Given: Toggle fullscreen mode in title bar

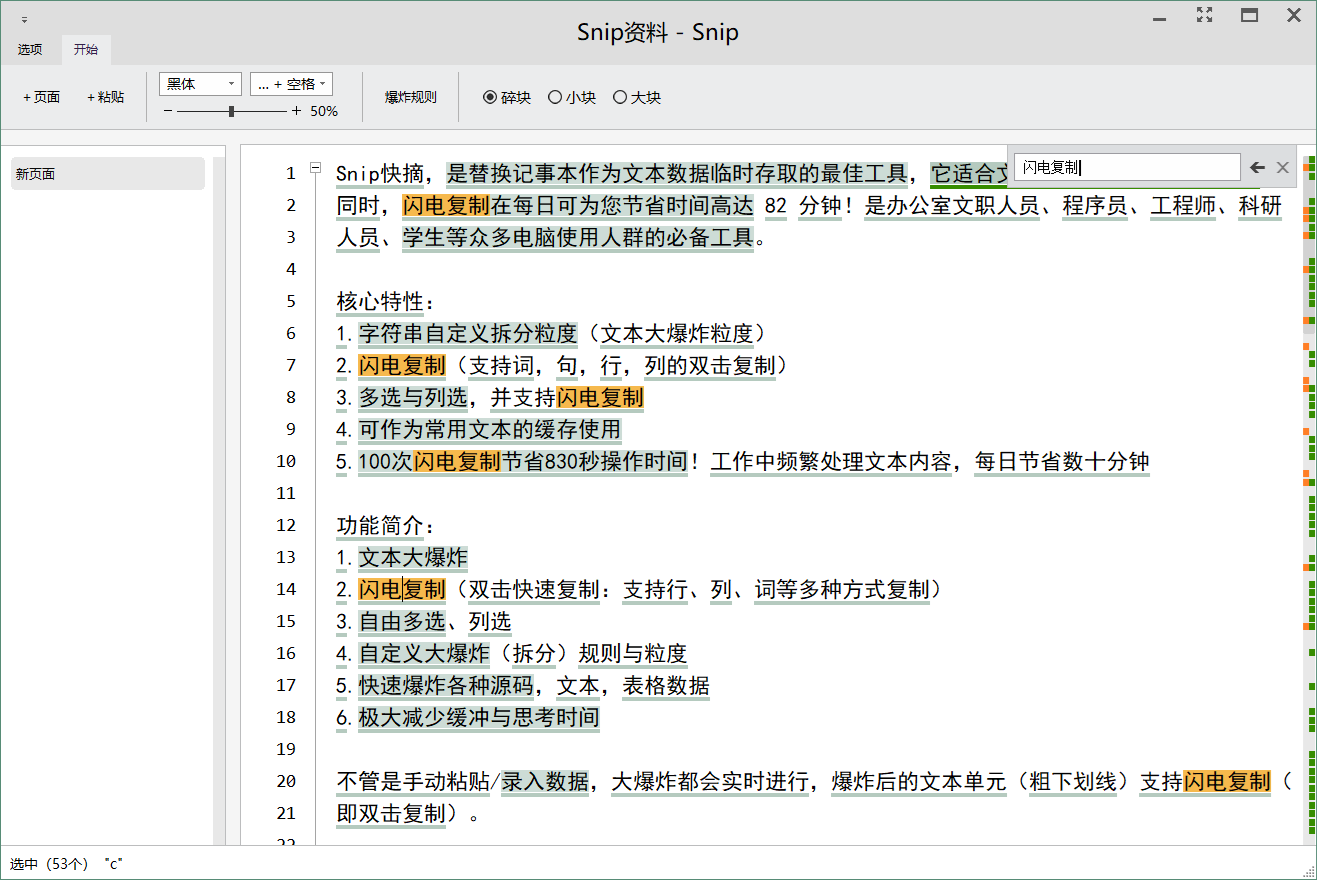Looking at the screenshot, I should [1205, 15].
